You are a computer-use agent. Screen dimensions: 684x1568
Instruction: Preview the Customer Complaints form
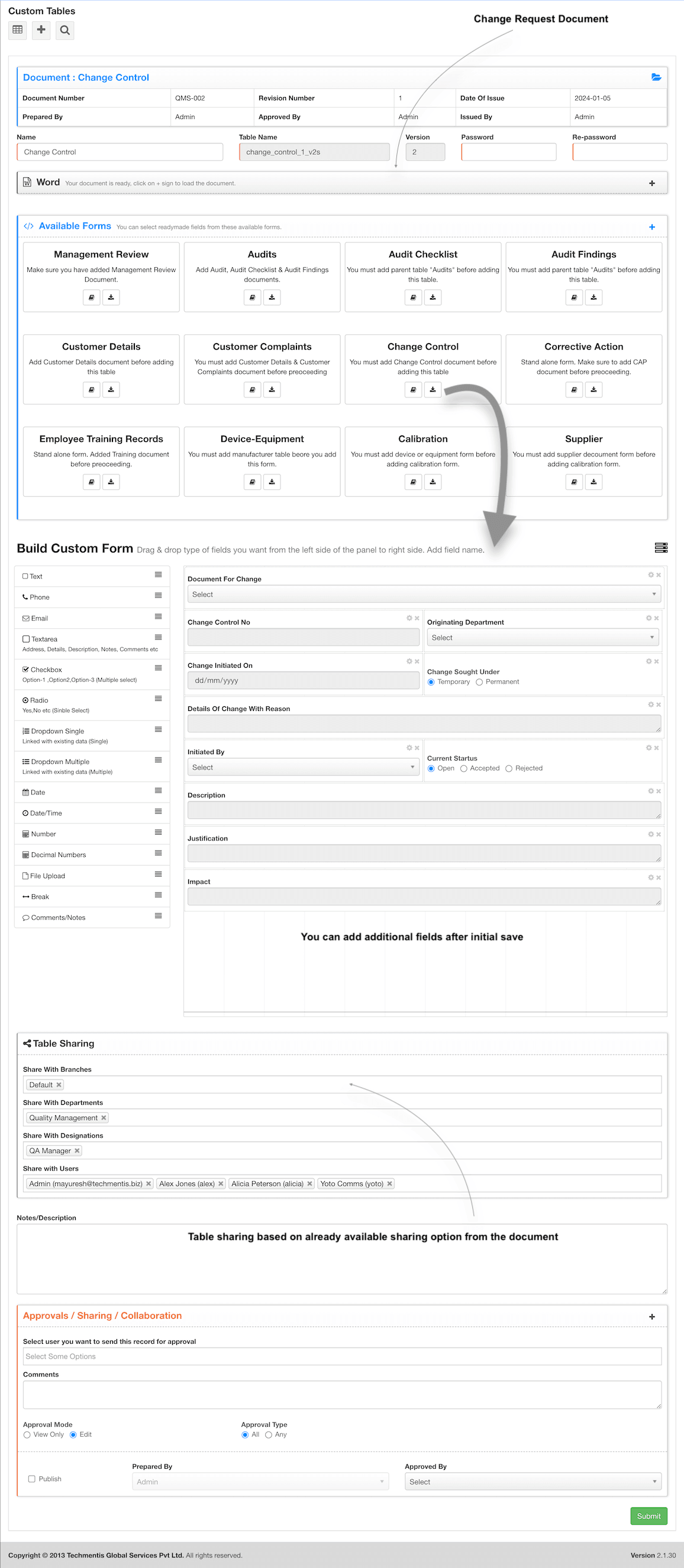(252, 390)
